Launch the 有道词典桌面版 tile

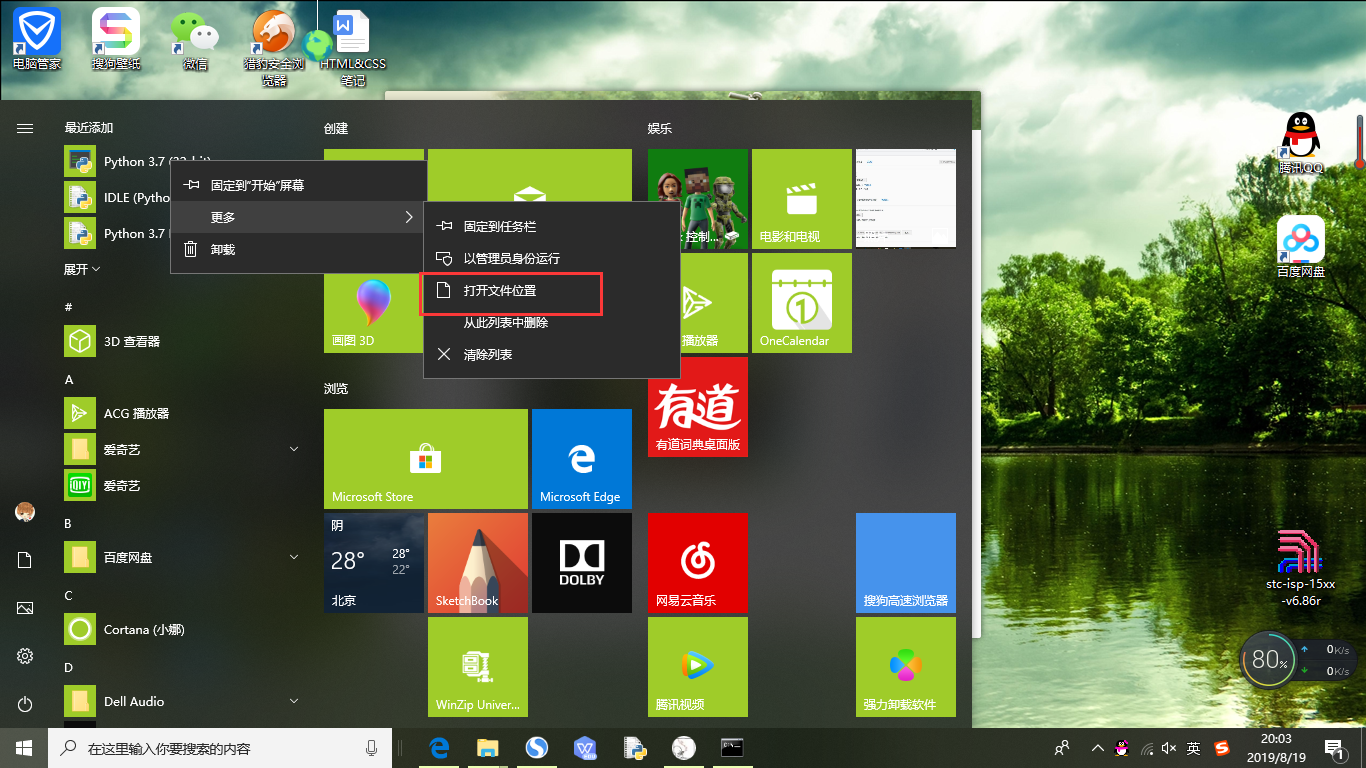click(698, 407)
